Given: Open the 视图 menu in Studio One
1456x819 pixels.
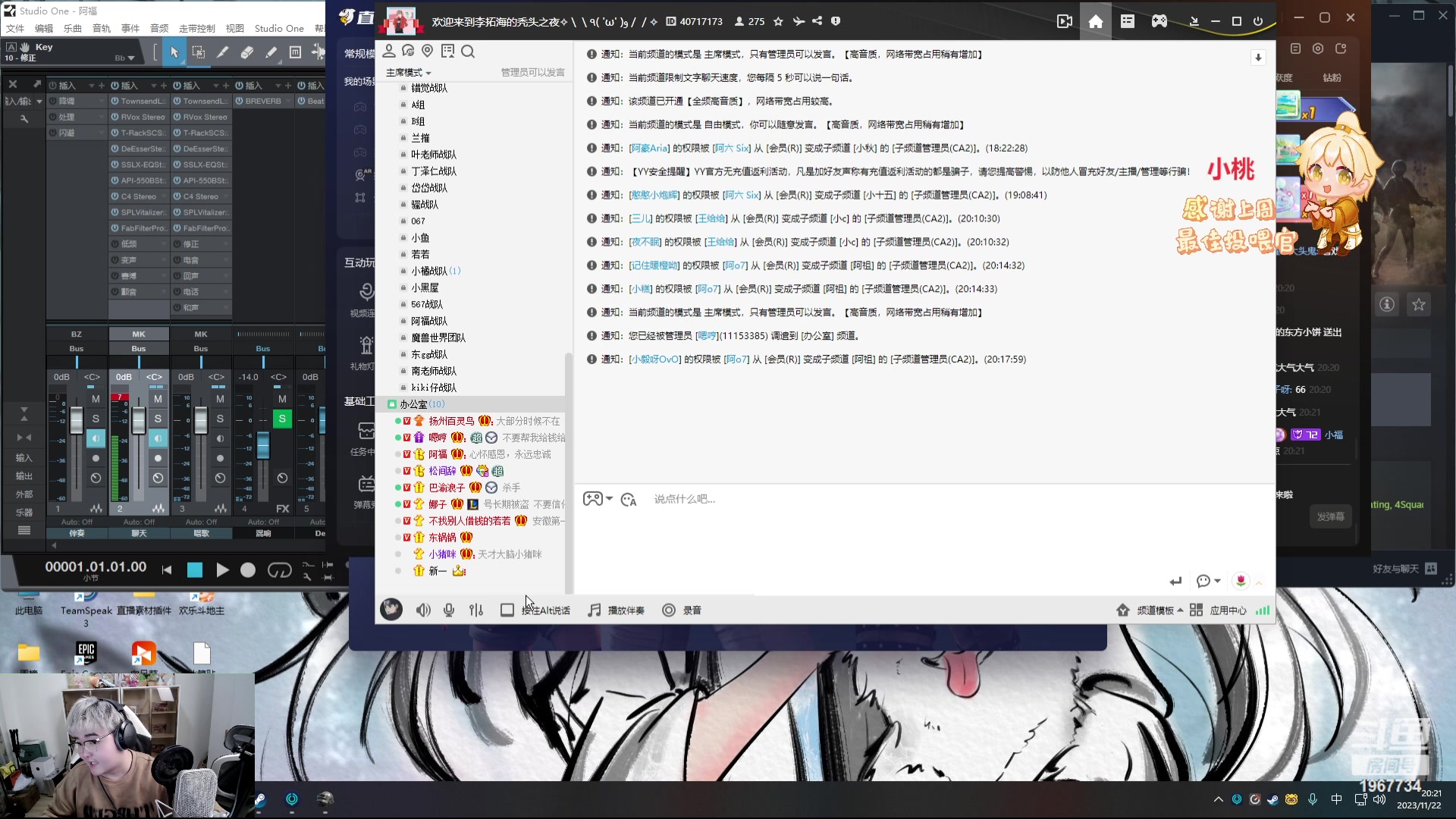Looking at the screenshot, I should 235,28.
